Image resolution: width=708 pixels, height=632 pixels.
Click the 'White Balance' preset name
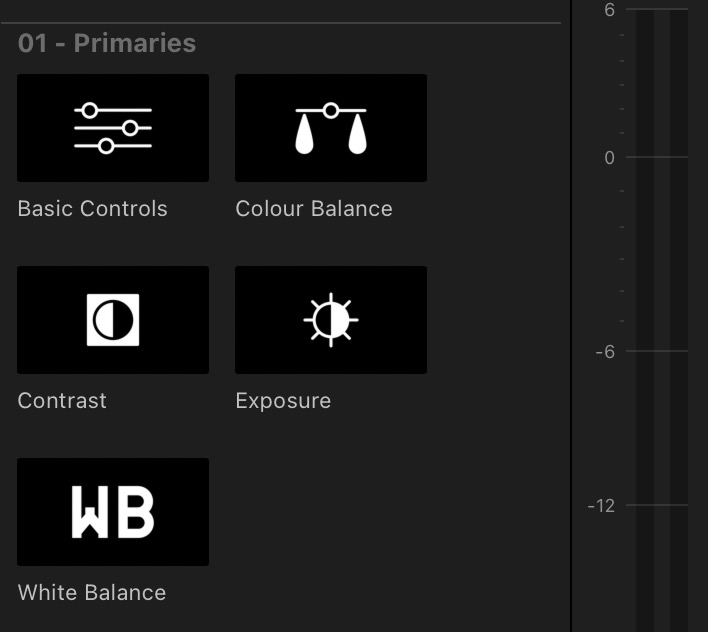pyautogui.click(x=92, y=593)
